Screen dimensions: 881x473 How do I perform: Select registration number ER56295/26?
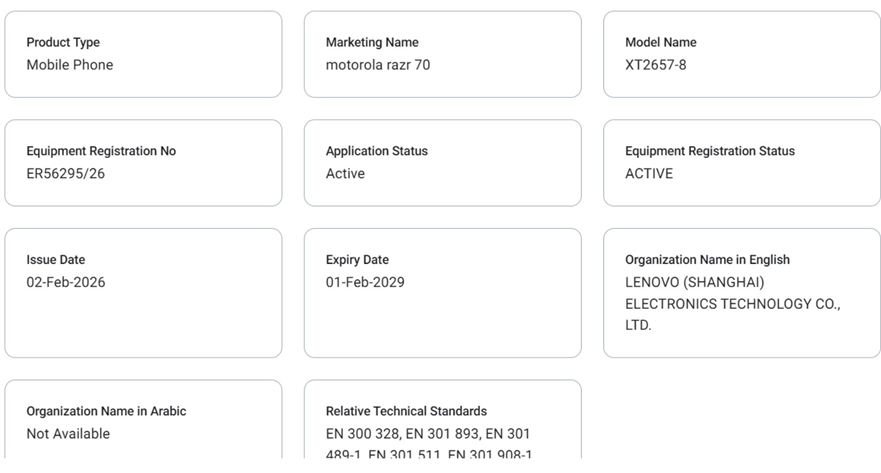tap(66, 174)
